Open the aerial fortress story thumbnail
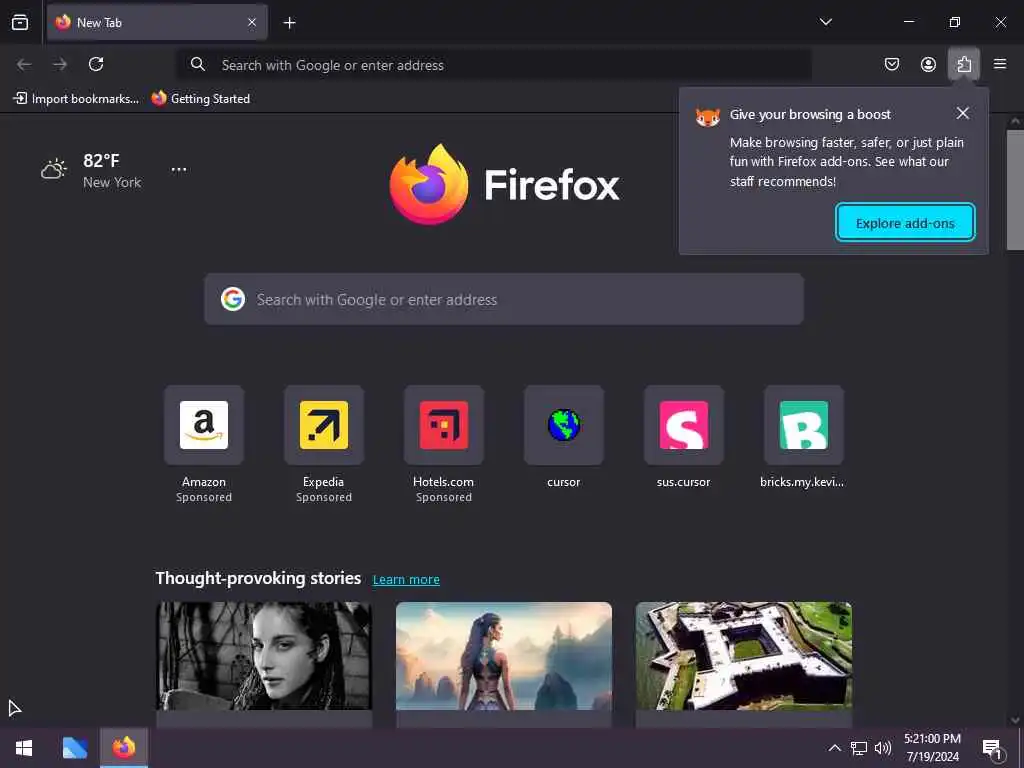Screen dimensions: 1024x768 (x=744, y=656)
